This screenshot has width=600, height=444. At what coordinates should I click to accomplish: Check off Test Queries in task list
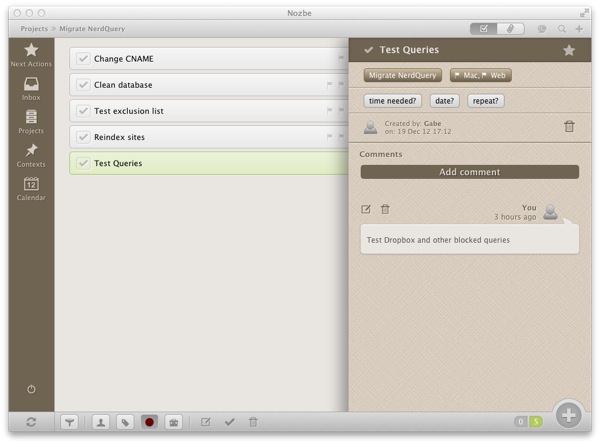tap(83, 163)
